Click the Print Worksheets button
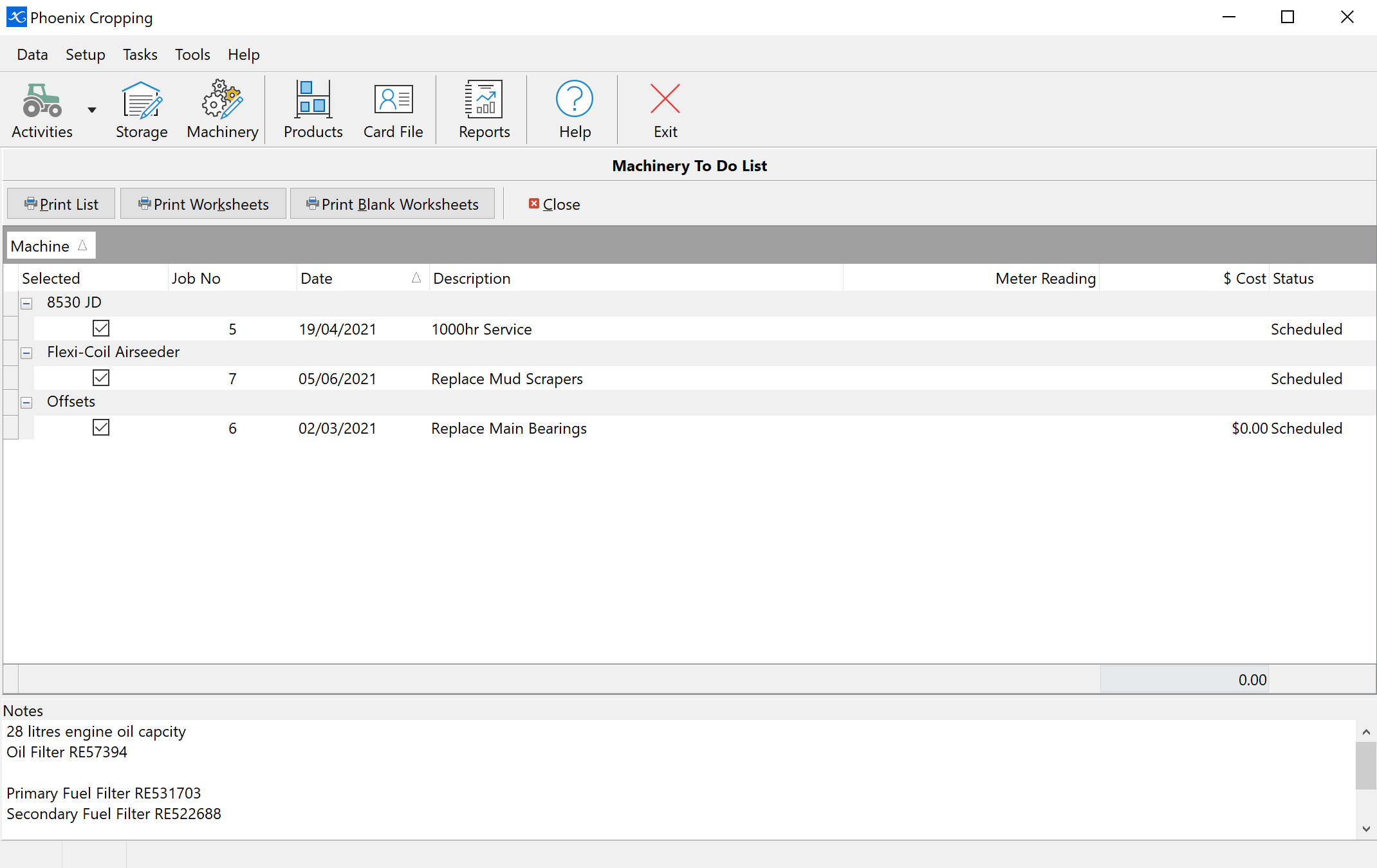The width and height of the screenshot is (1377, 868). click(x=203, y=204)
